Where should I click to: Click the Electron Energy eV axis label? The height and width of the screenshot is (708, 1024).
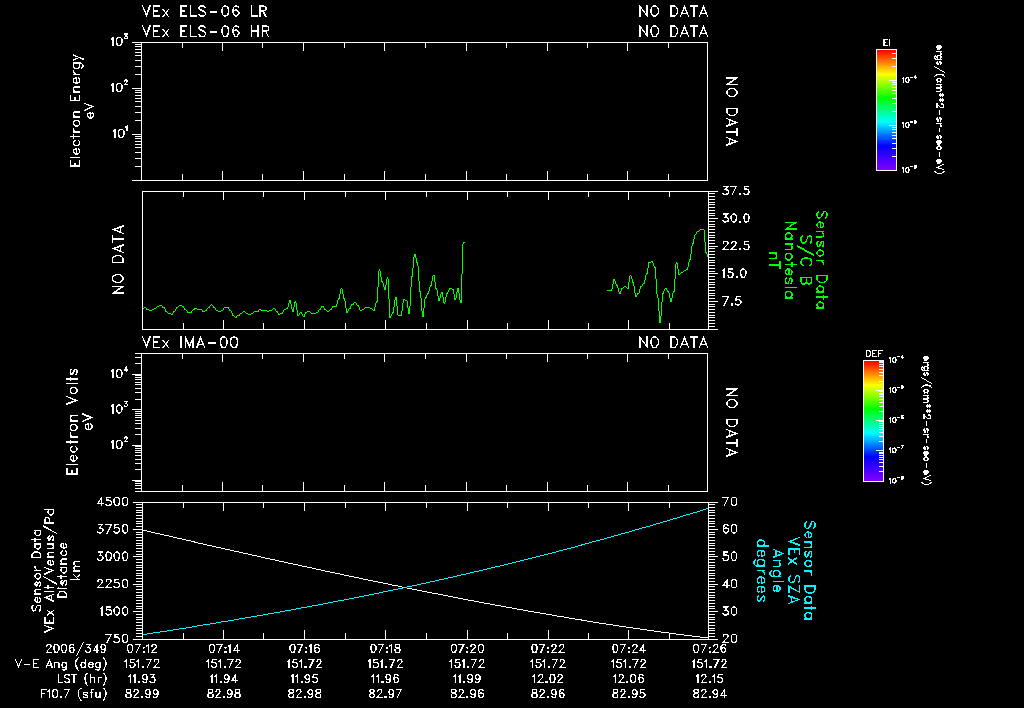82,111
